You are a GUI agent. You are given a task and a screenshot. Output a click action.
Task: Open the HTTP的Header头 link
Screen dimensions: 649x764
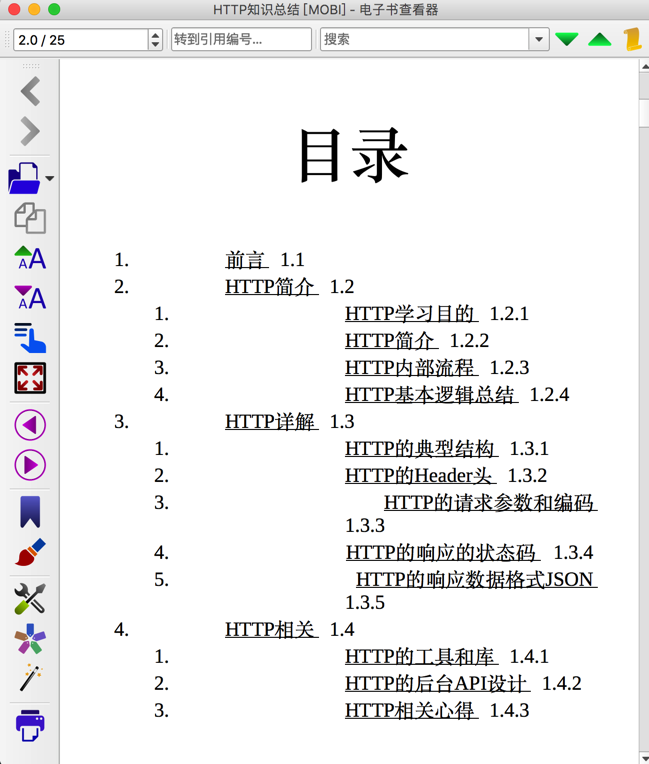pos(420,475)
